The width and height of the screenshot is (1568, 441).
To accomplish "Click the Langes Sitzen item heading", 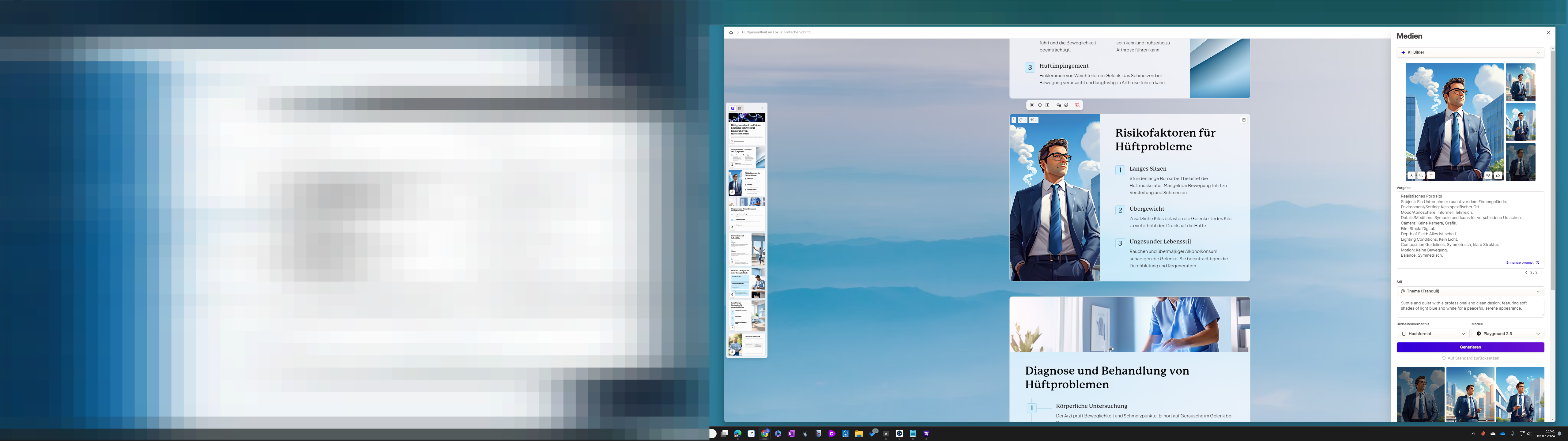I will [1148, 169].
